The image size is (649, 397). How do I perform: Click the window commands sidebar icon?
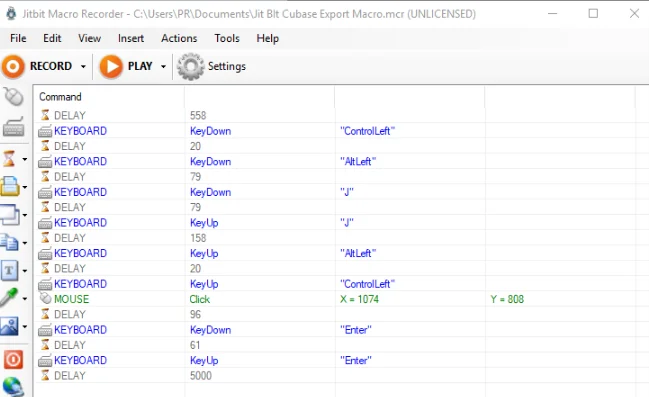click(10, 214)
